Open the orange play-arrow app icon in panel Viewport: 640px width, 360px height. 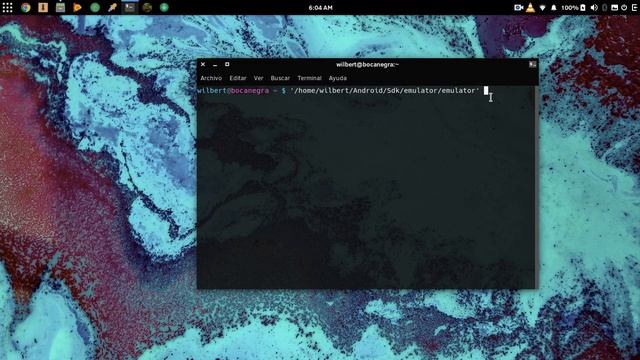pyautogui.click(x=77, y=7)
